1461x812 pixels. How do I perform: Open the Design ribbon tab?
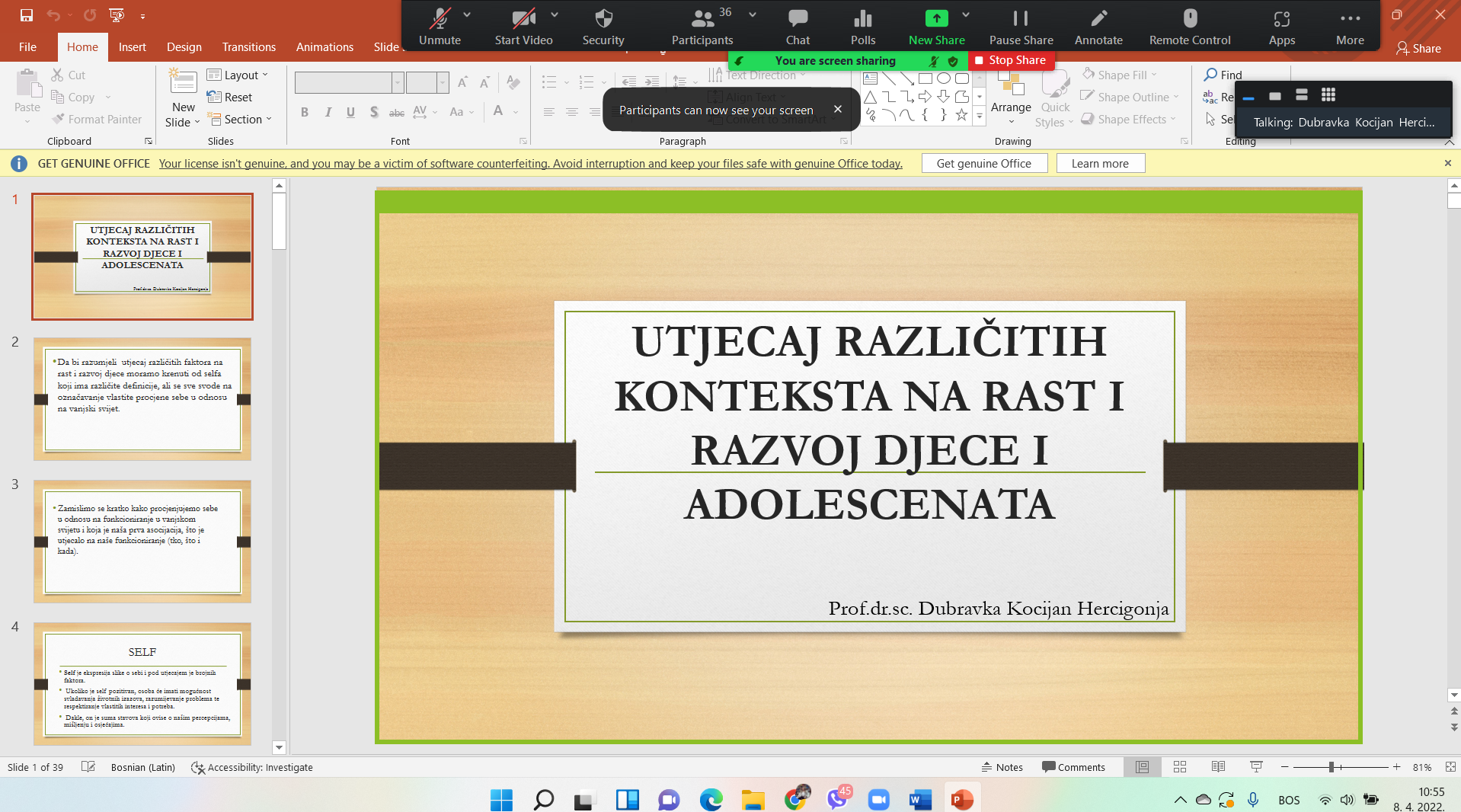click(x=184, y=47)
